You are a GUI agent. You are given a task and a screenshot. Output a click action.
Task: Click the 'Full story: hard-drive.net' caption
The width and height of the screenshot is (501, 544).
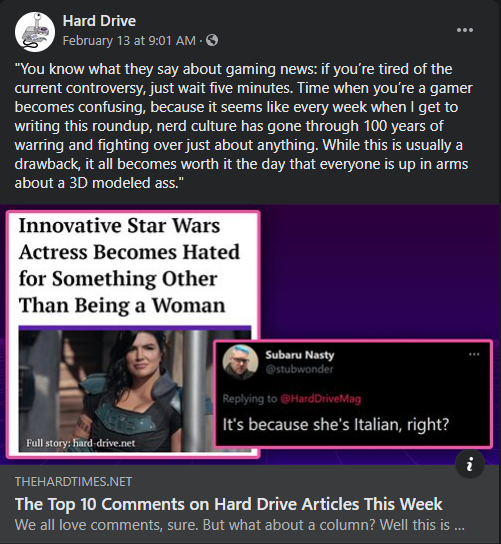pos(80,443)
